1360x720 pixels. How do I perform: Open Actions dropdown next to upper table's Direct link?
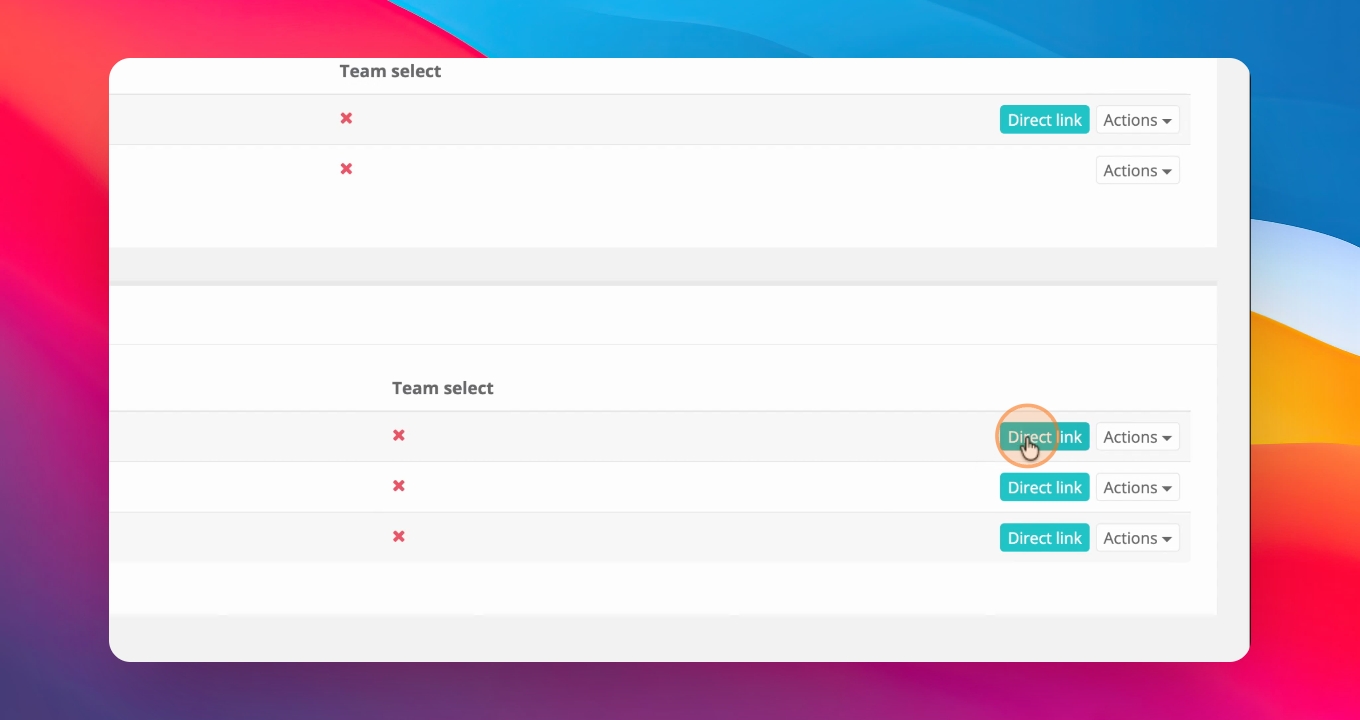(x=1138, y=120)
